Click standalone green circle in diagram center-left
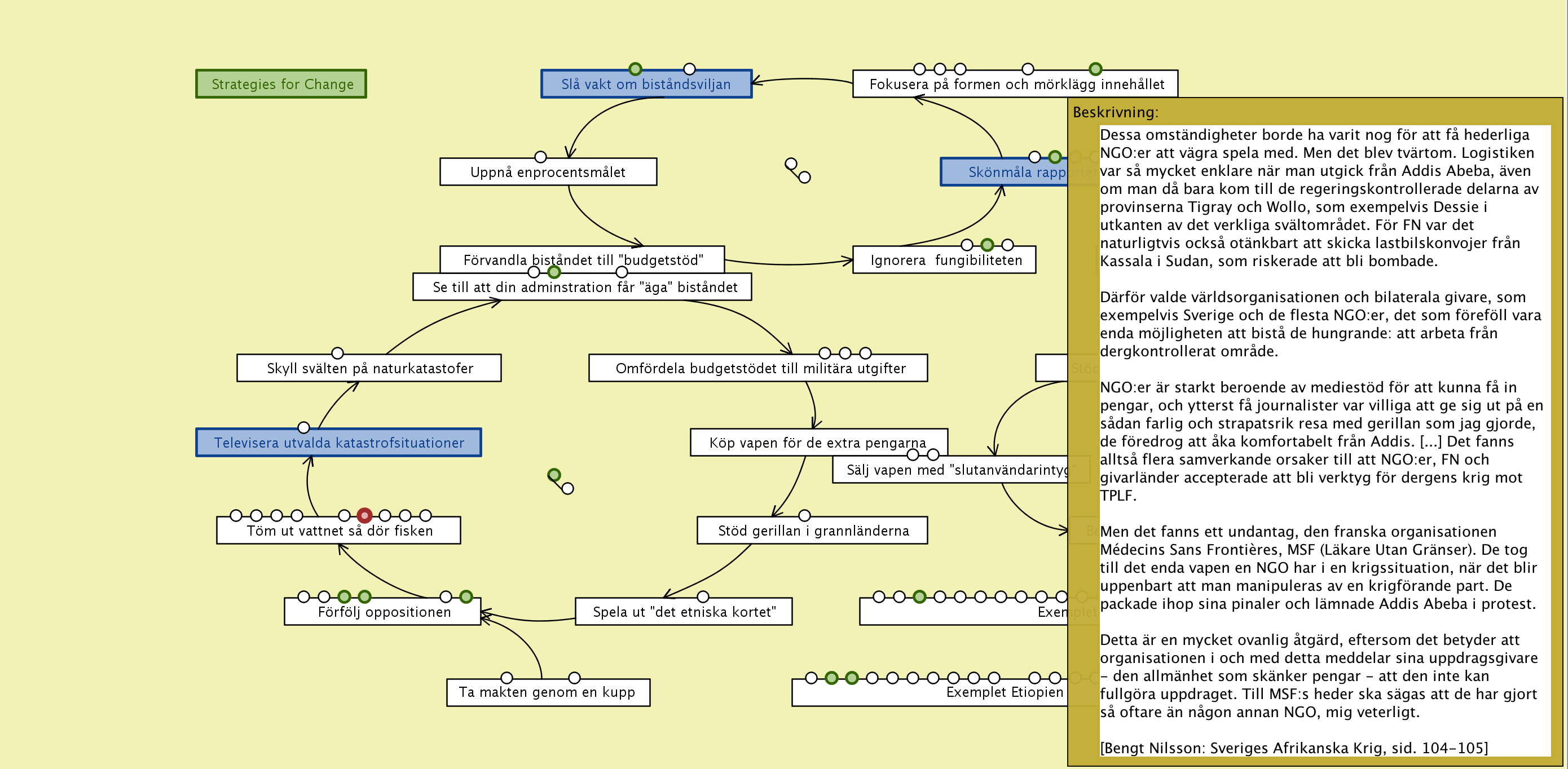Viewport: 1568px width, 769px height. point(553,475)
